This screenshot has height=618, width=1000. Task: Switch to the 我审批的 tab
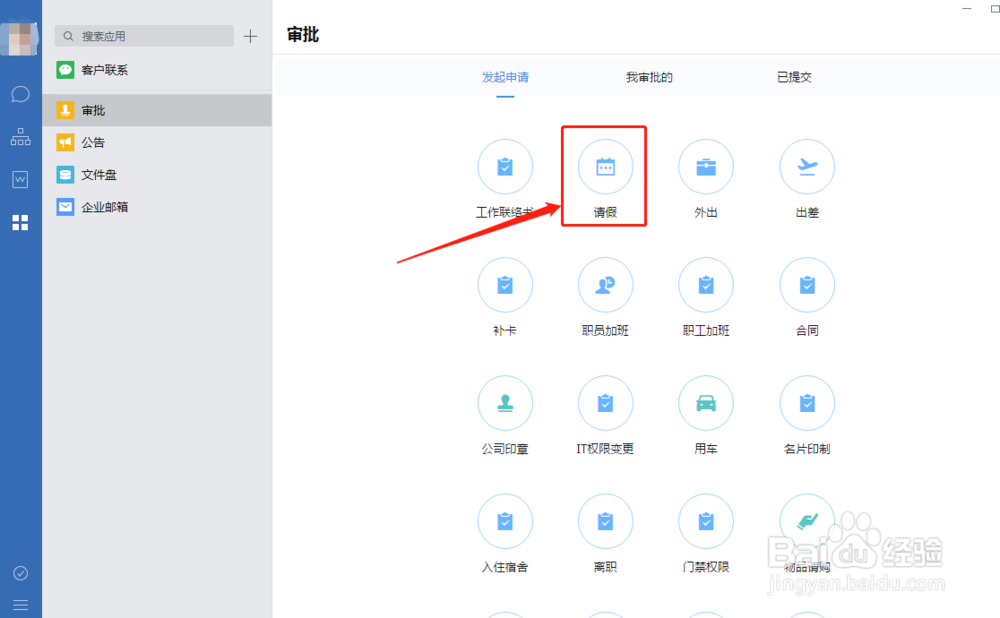[648, 76]
